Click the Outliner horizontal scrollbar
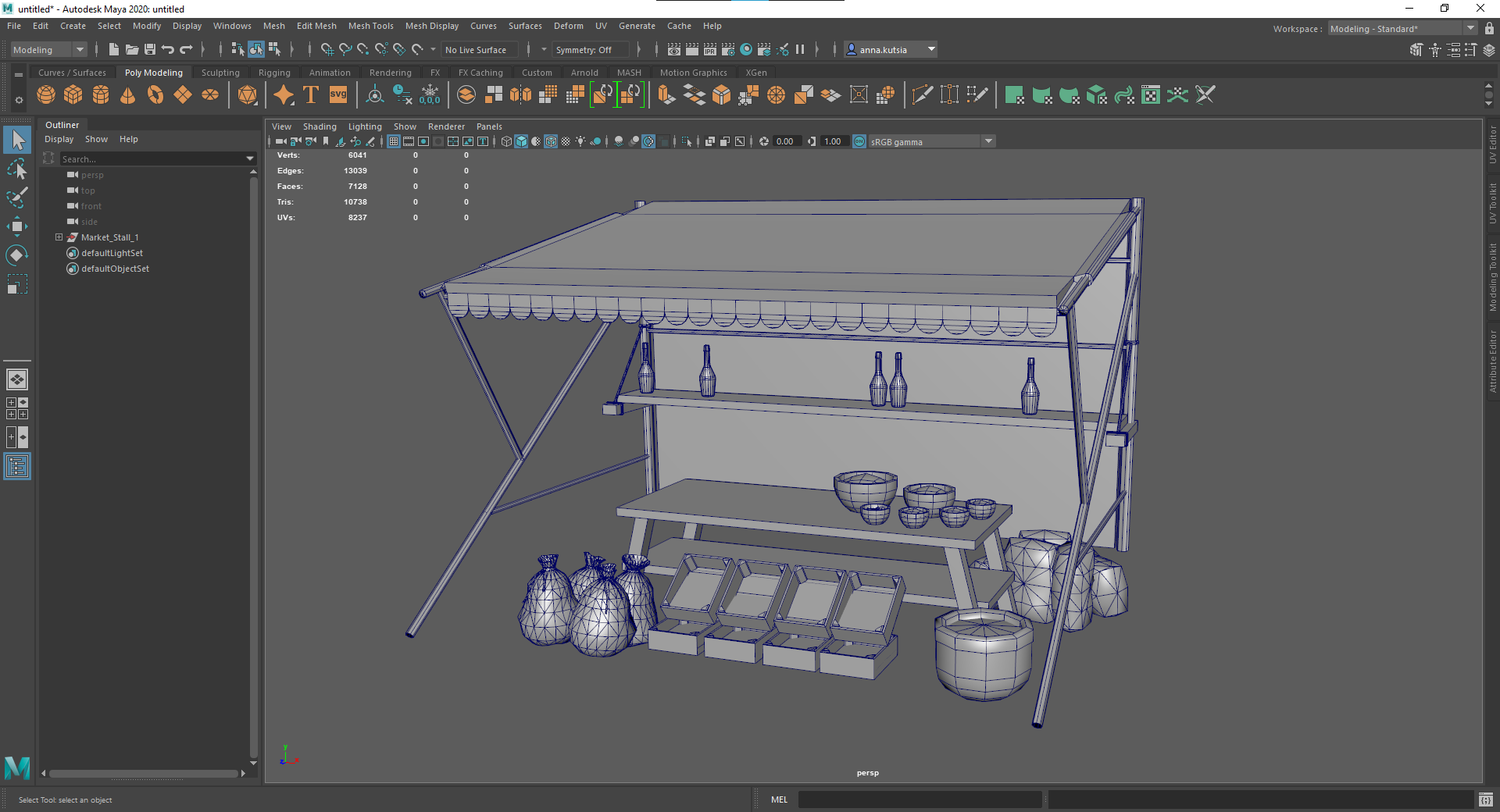This screenshot has height=812, width=1500. point(144,774)
